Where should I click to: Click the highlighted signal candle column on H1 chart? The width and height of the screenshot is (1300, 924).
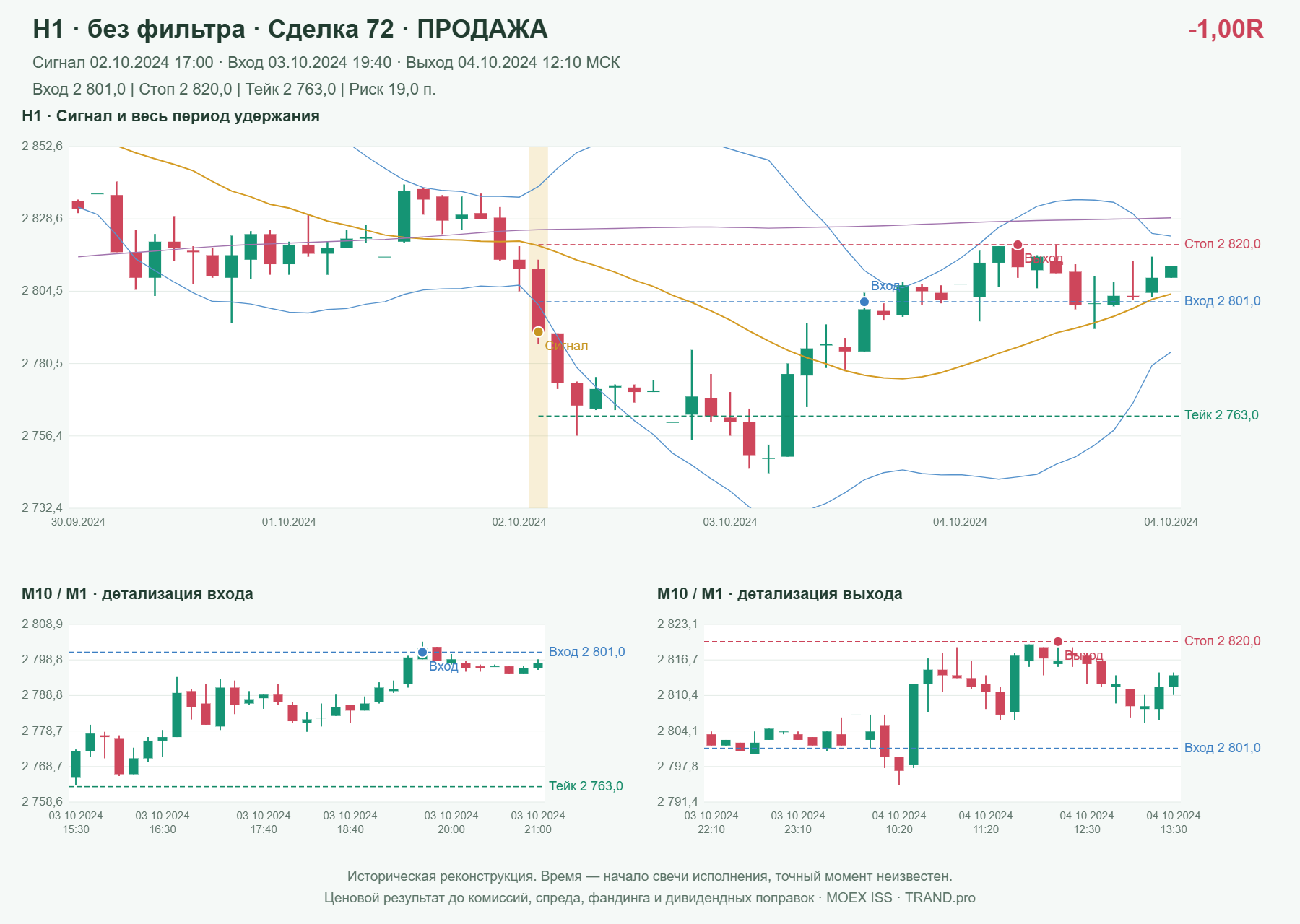pos(538,327)
